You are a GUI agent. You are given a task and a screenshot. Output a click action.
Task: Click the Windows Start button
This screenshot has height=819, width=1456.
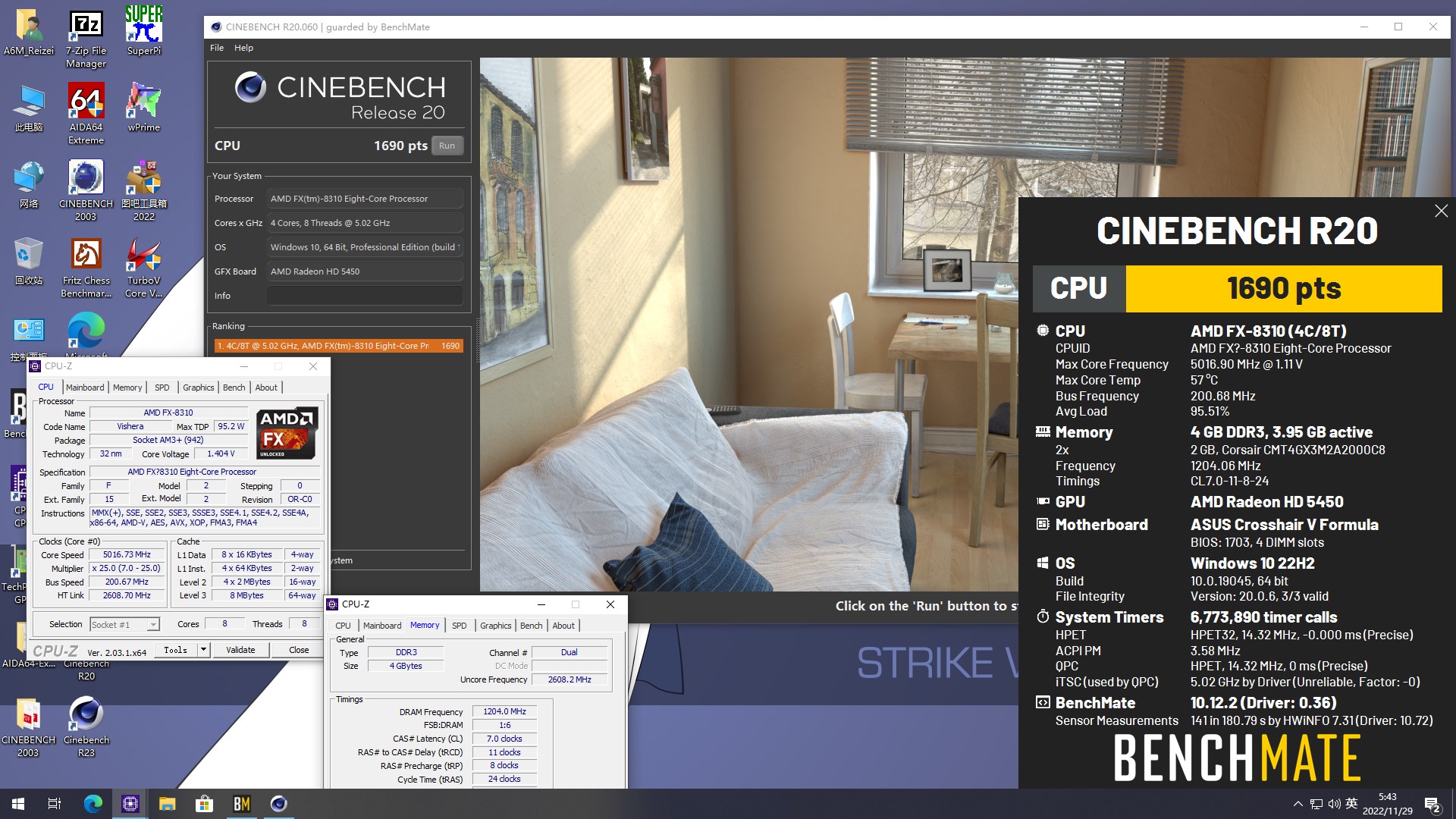click(18, 804)
